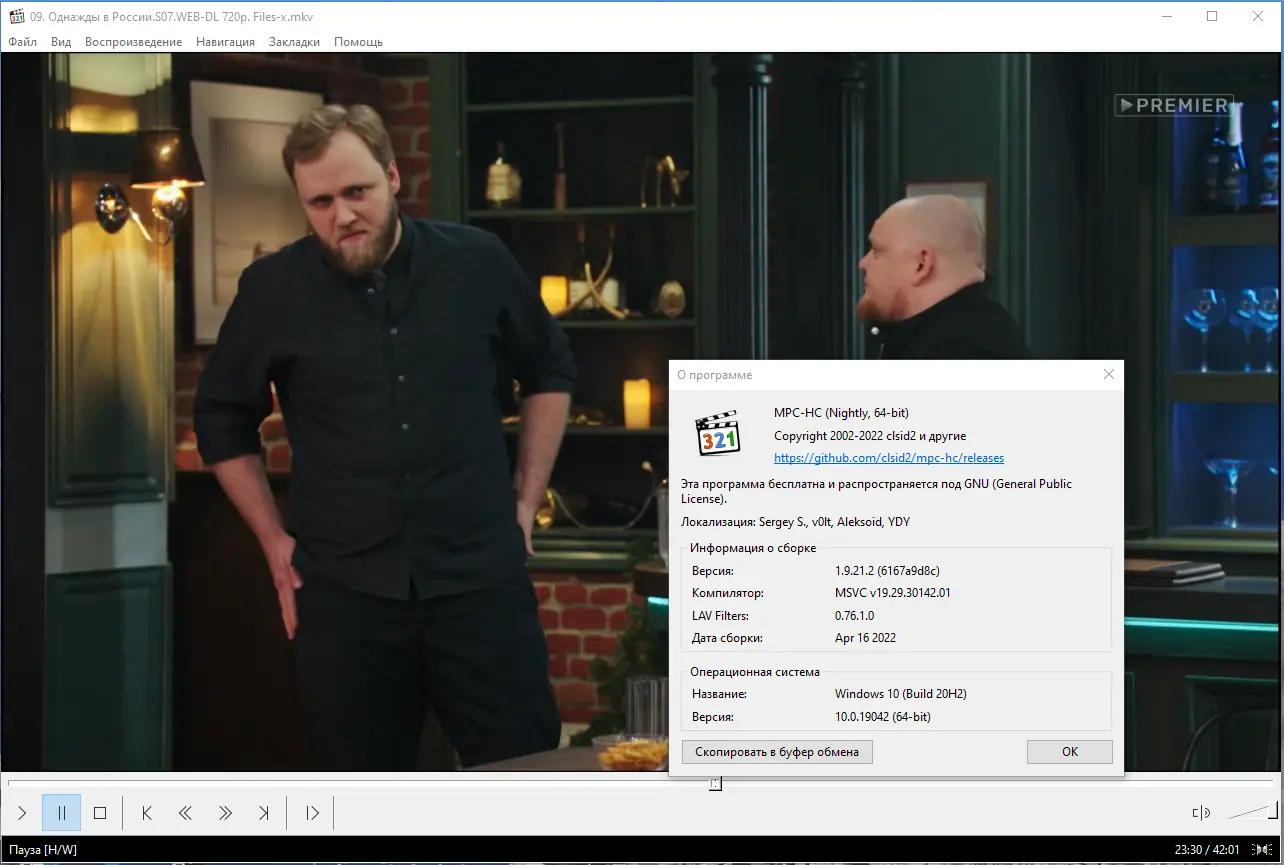Click the version value 1.9.21.2 (6167a9d8c)
Image resolution: width=1284 pixels, height=865 pixels.
pos(887,571)
